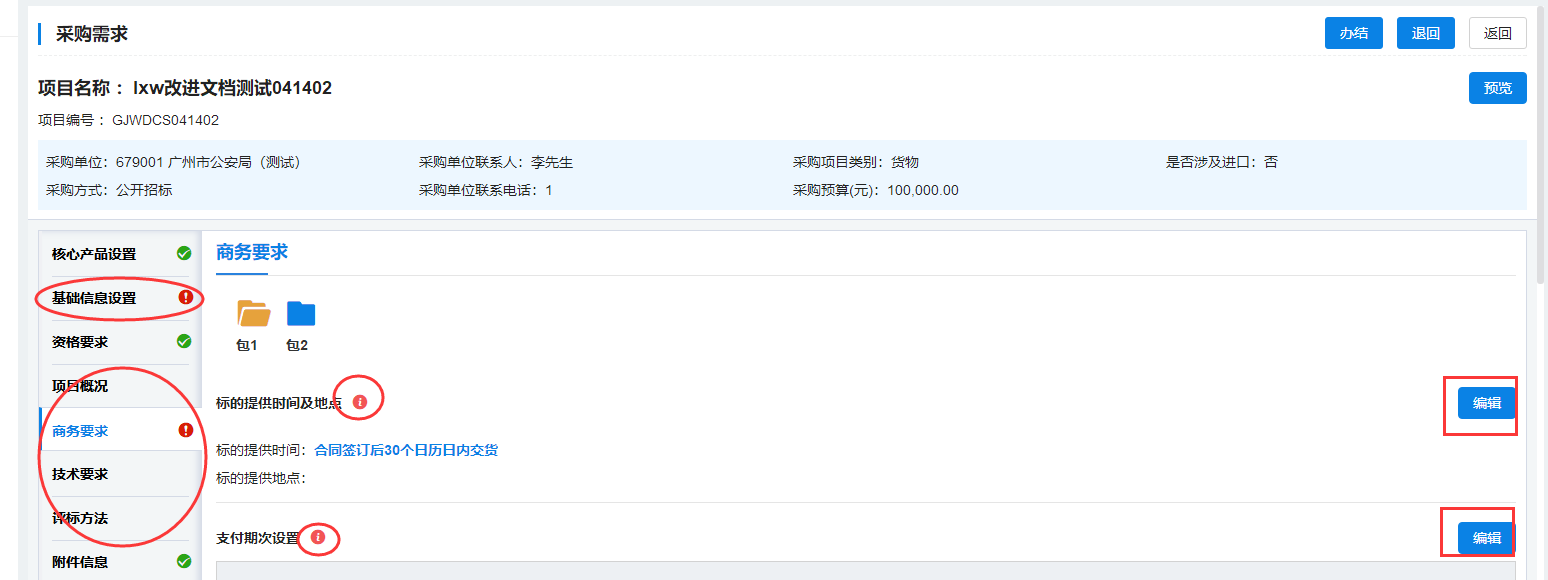Click the white 返回 button

(x=1497, y=33)
